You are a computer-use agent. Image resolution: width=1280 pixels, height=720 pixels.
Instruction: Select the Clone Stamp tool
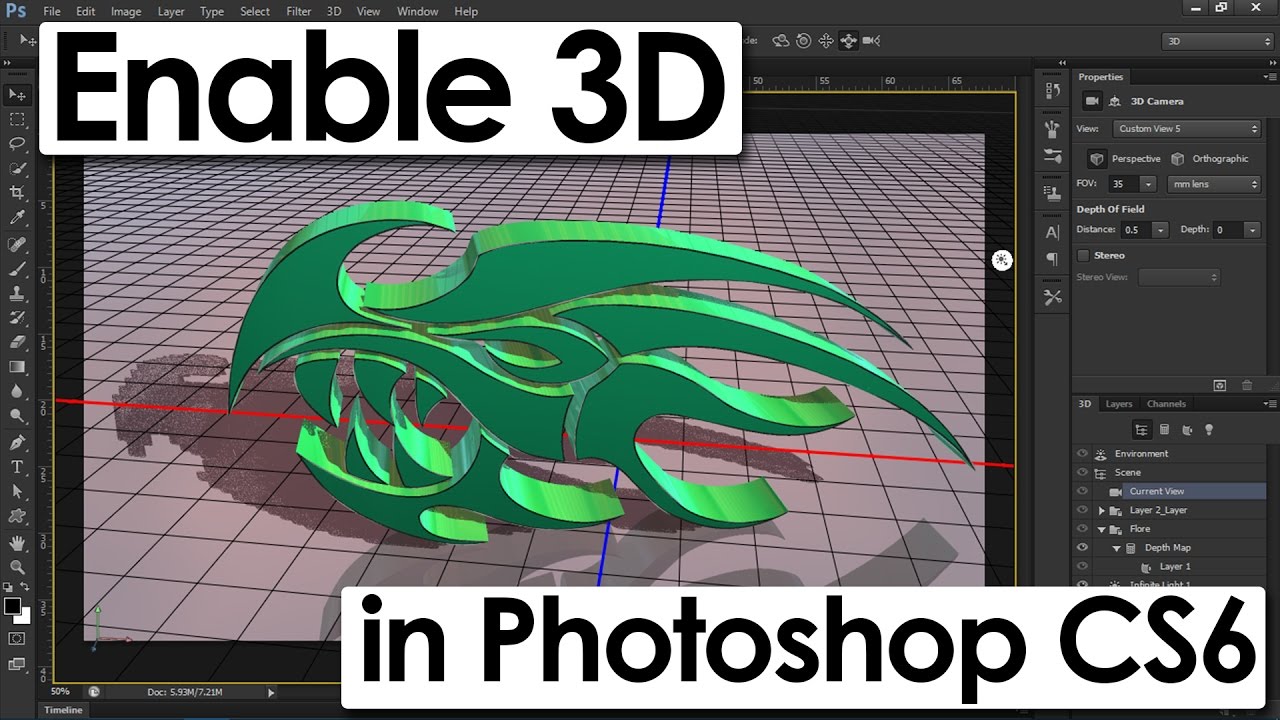point(17,294)
